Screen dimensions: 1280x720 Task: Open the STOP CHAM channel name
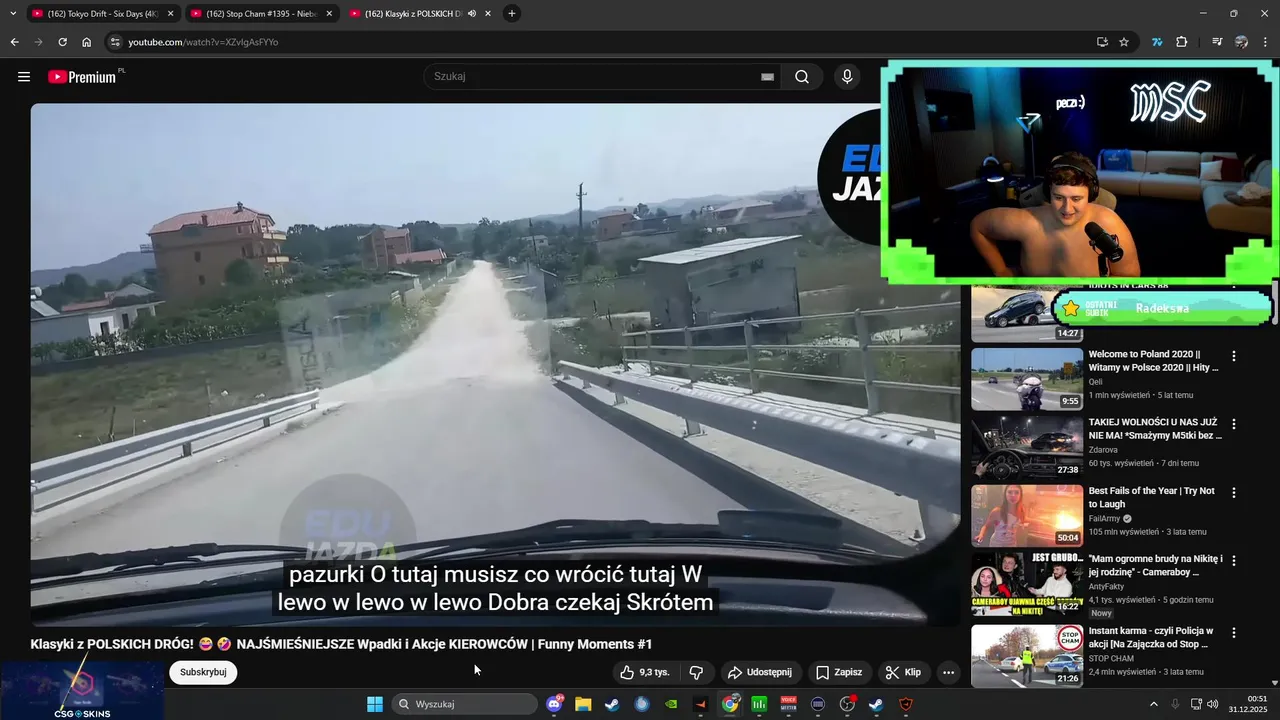pos(1111,659)
